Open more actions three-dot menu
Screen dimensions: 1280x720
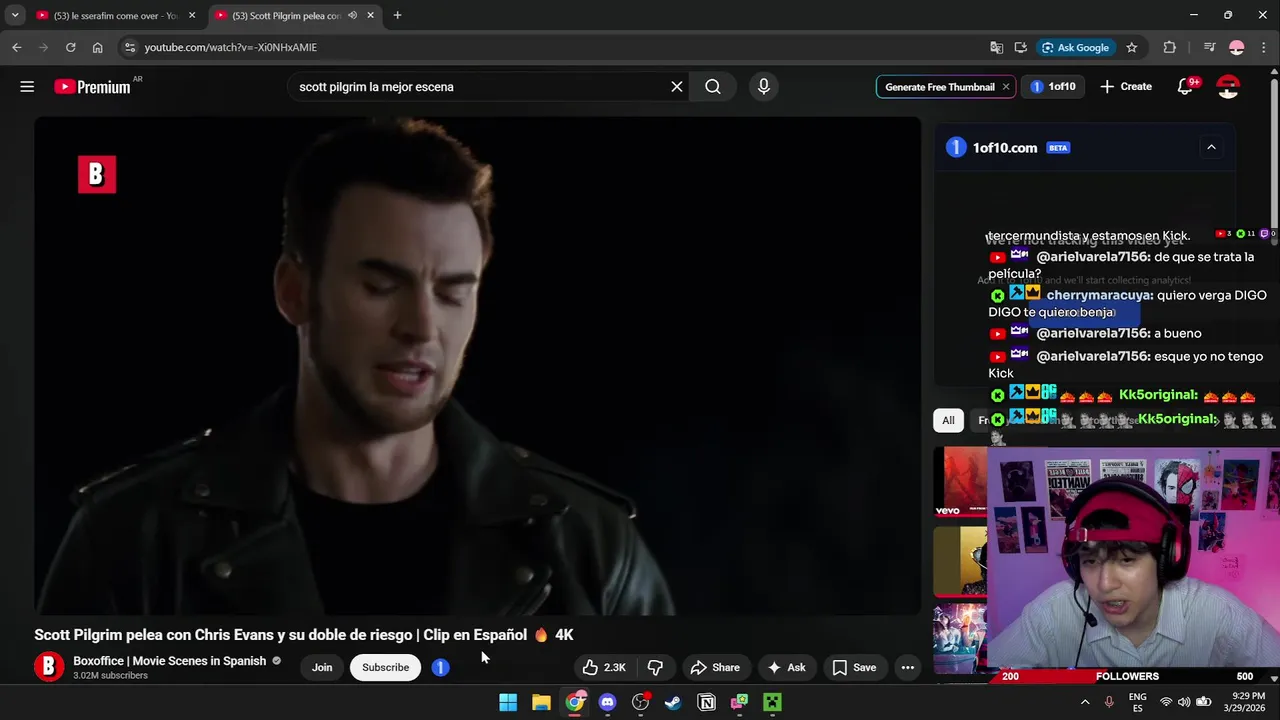pyautogui.click(x=908, y=667)
